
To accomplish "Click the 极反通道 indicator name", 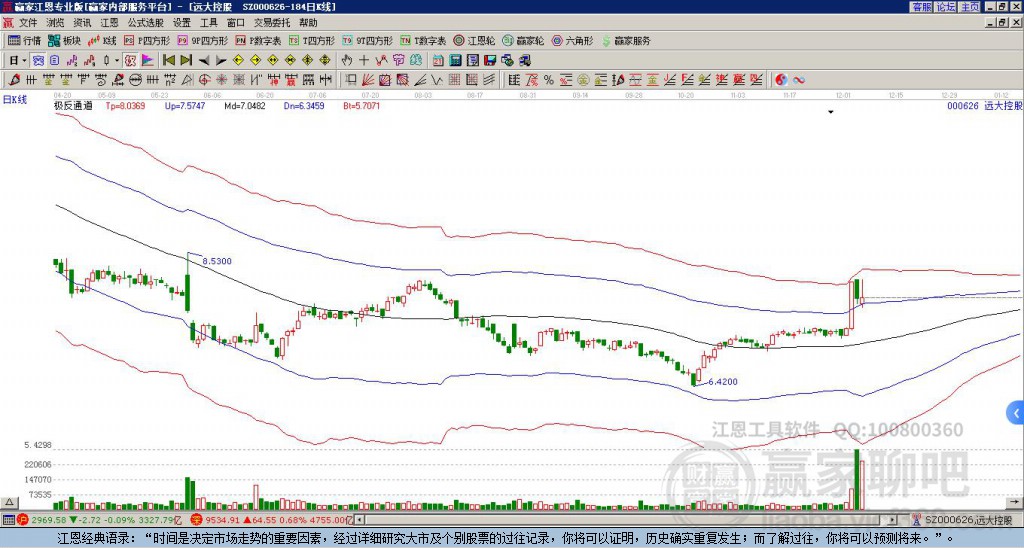I will pos(73,105).
